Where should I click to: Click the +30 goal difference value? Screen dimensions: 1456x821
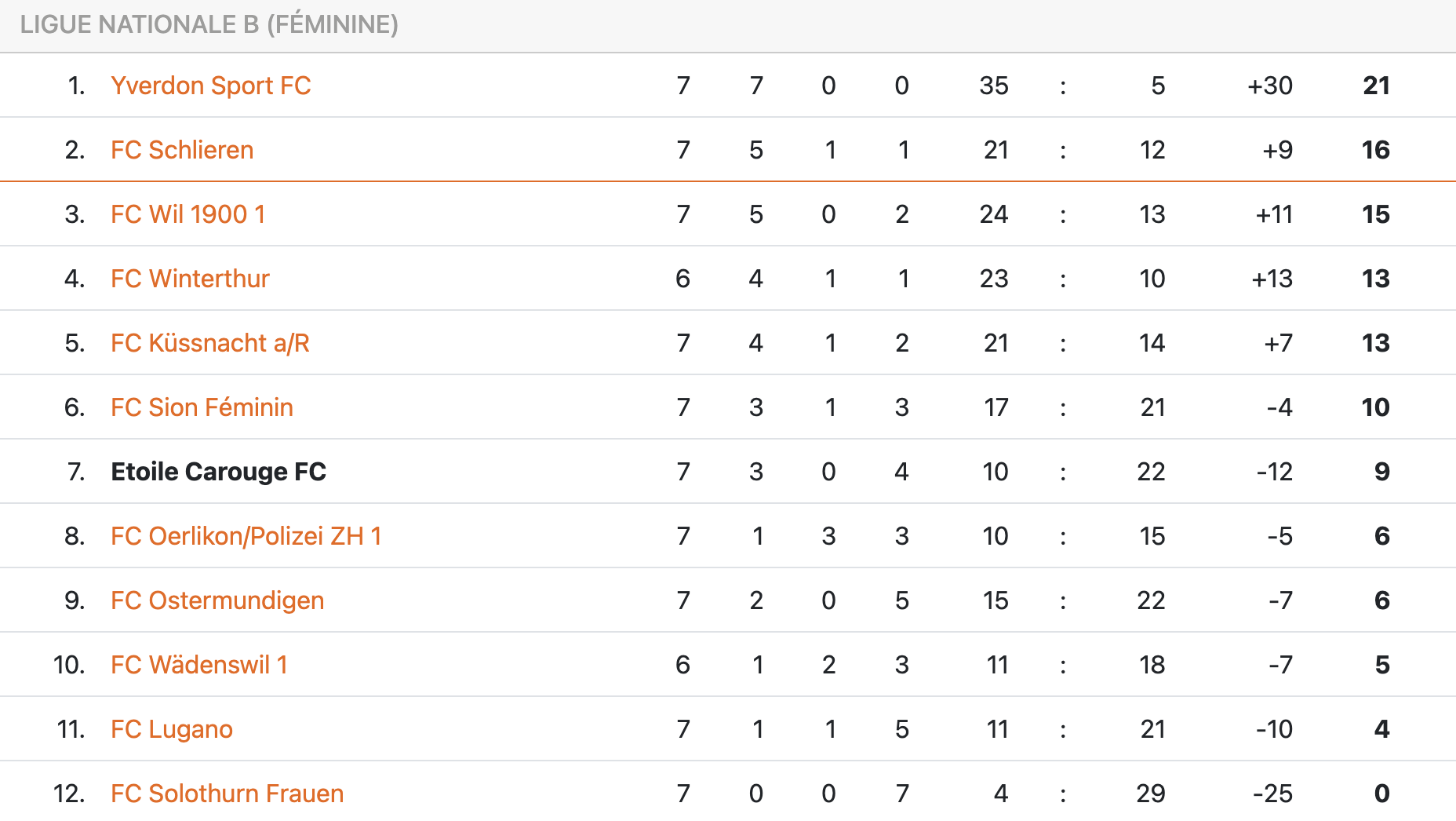pos(1269,86)
